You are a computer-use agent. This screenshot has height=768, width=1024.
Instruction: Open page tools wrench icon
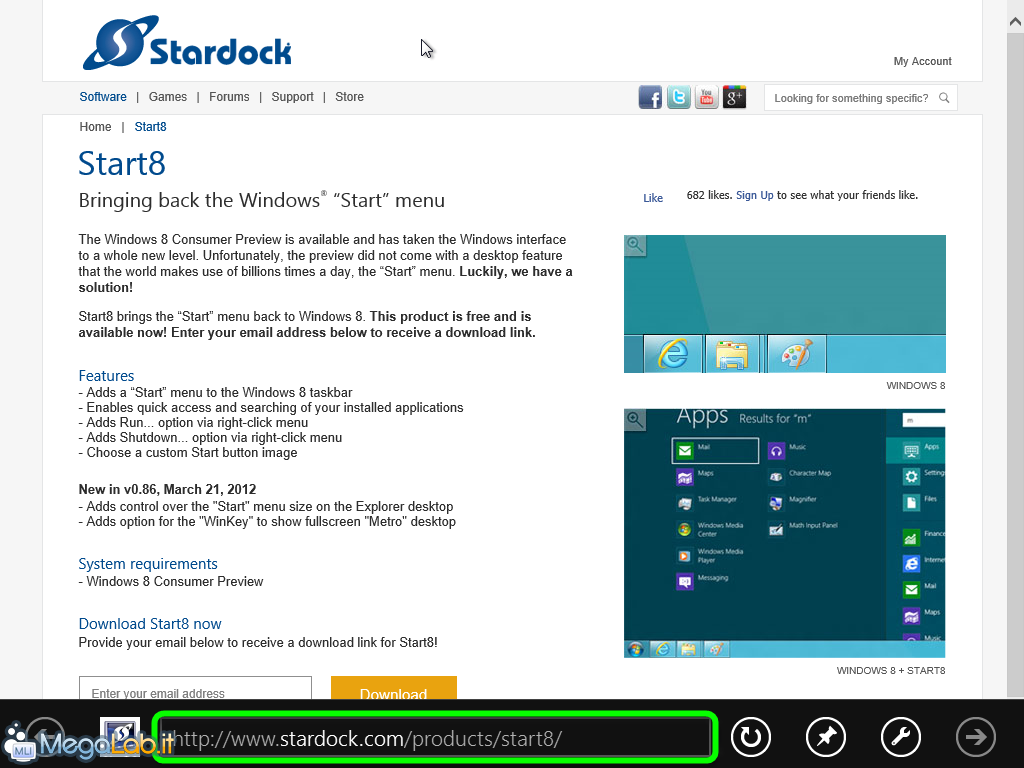[x=901, y=737]
